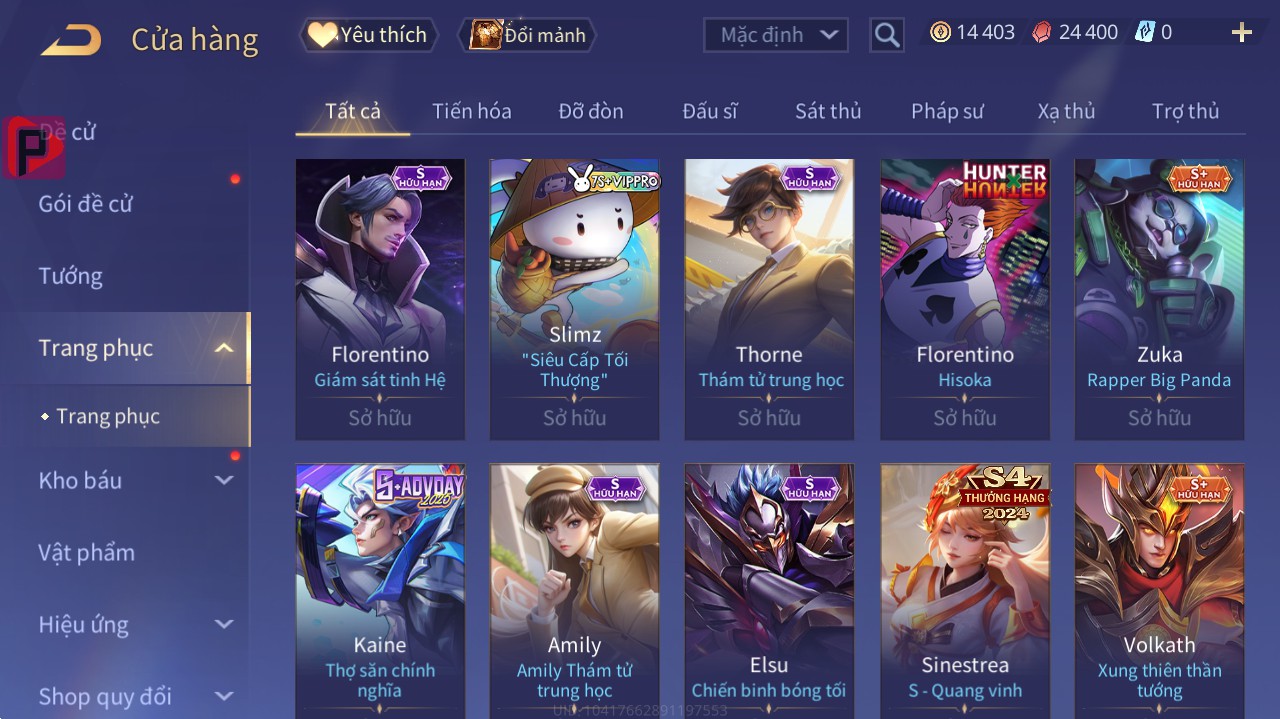Tap the blue voucher currency icon
1280x719 pixels.
1145,33
